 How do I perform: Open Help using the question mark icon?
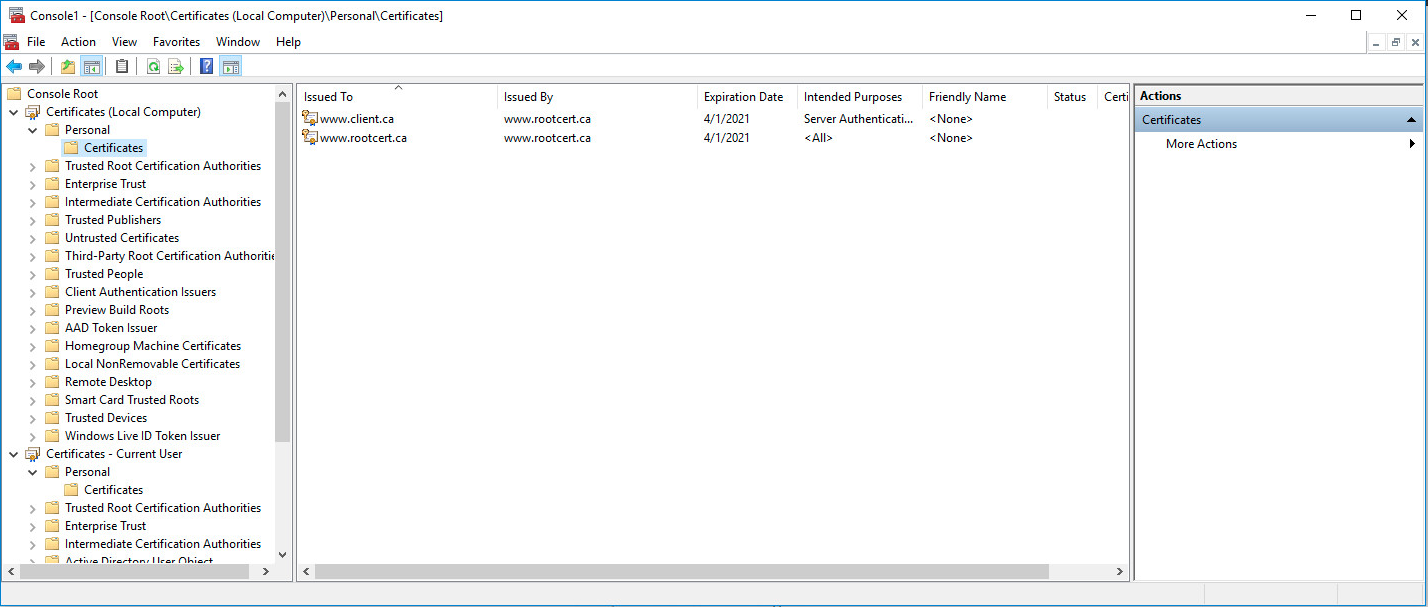206,66
